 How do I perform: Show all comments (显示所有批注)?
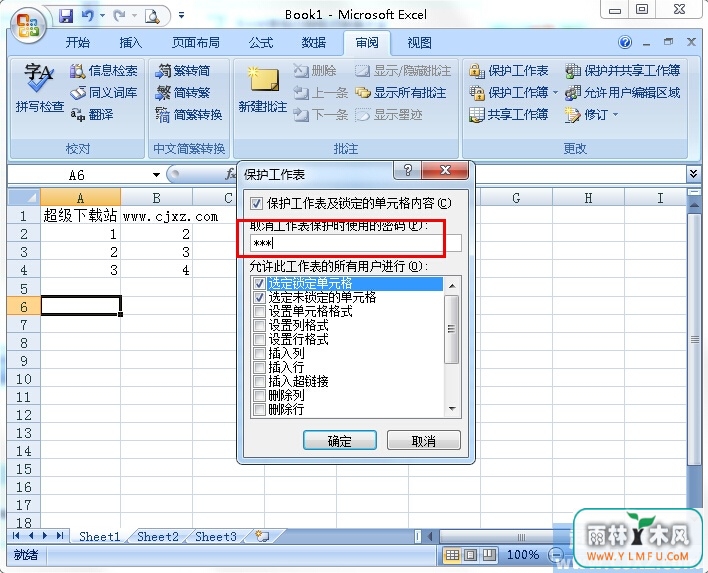[401, 93]
